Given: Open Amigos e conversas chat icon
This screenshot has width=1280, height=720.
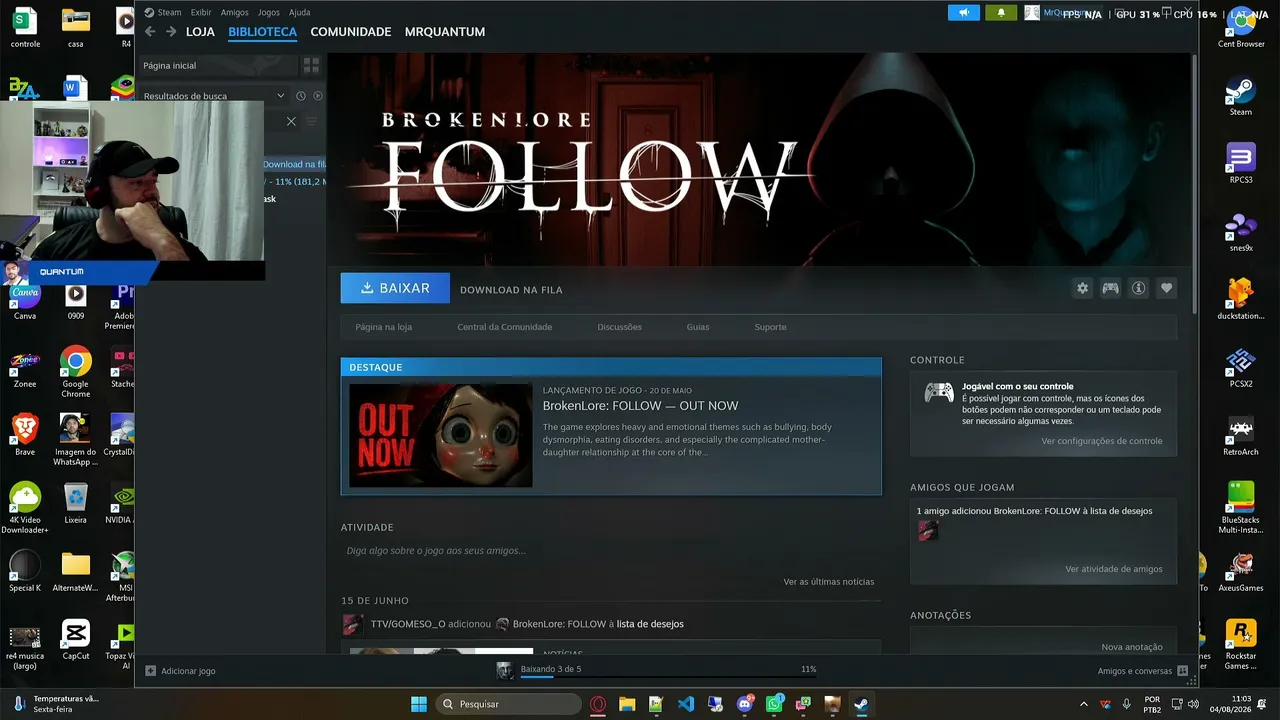Looking at the screenshot, I should [x=1183, y=671].
